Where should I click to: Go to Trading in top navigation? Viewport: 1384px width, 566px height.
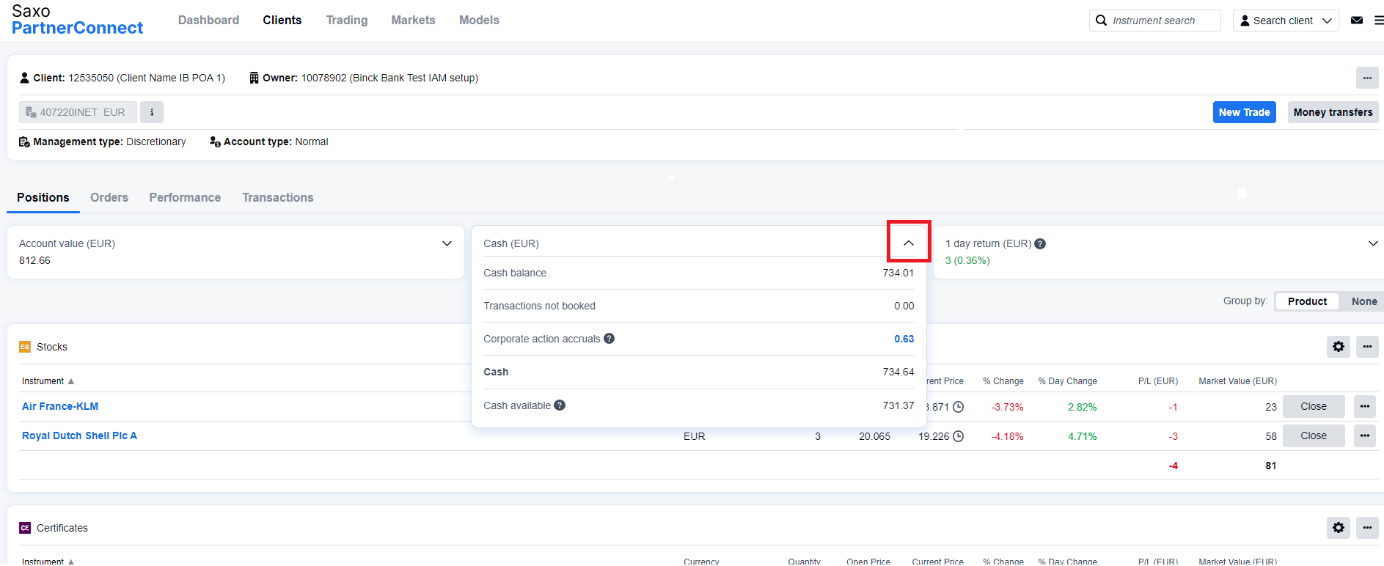point(347,20)
